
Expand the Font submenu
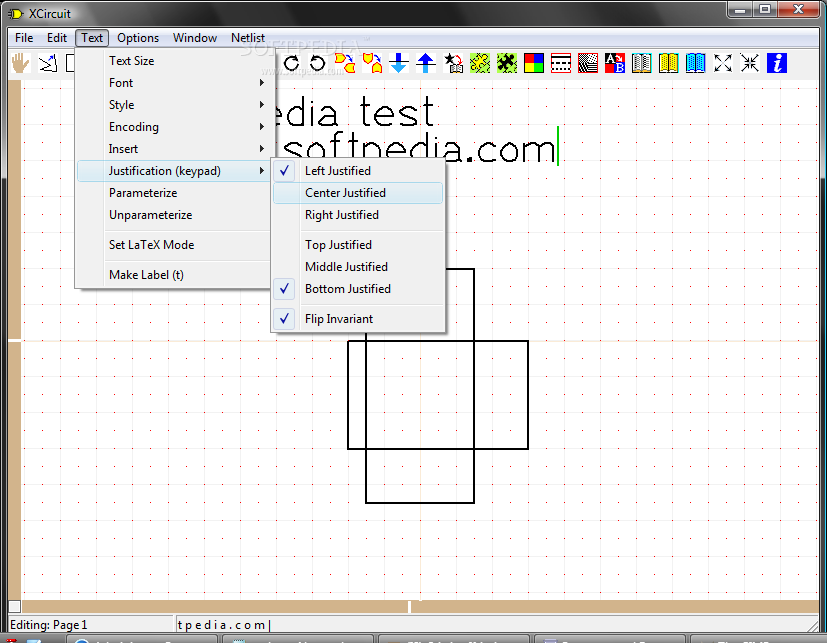[173, 83]
